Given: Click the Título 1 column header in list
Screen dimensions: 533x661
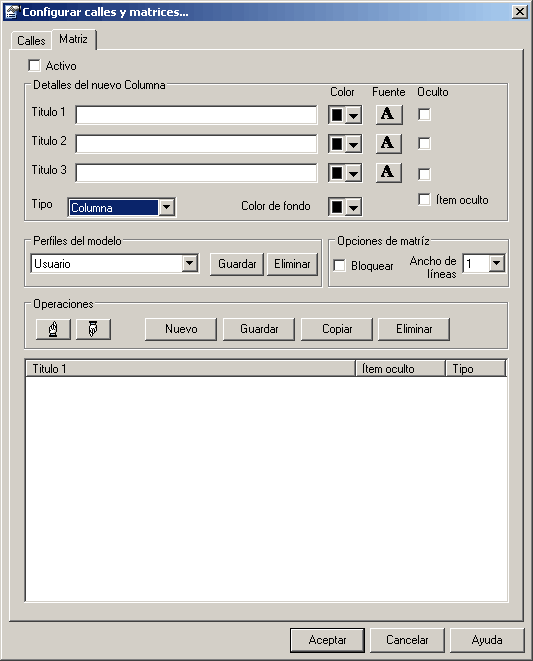Looking at the screenshot, I should click(191, 368).
